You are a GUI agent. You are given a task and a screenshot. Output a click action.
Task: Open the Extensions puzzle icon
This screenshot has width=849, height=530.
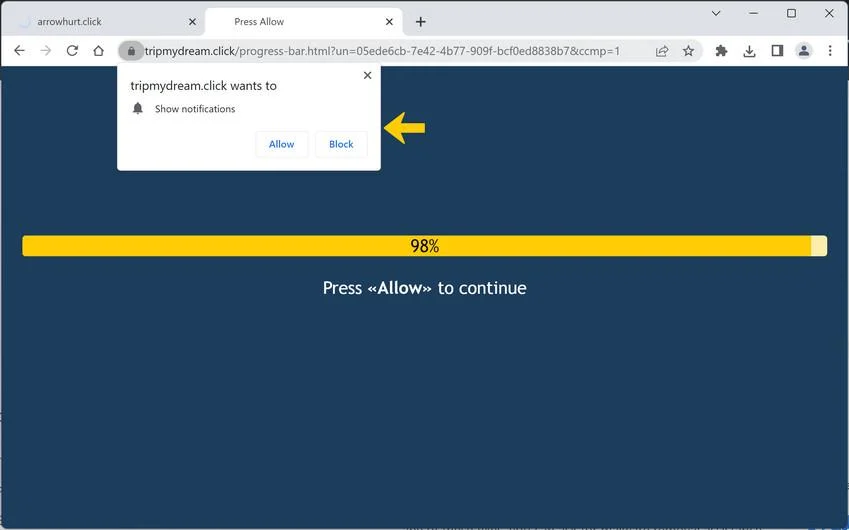coord(721,51)
